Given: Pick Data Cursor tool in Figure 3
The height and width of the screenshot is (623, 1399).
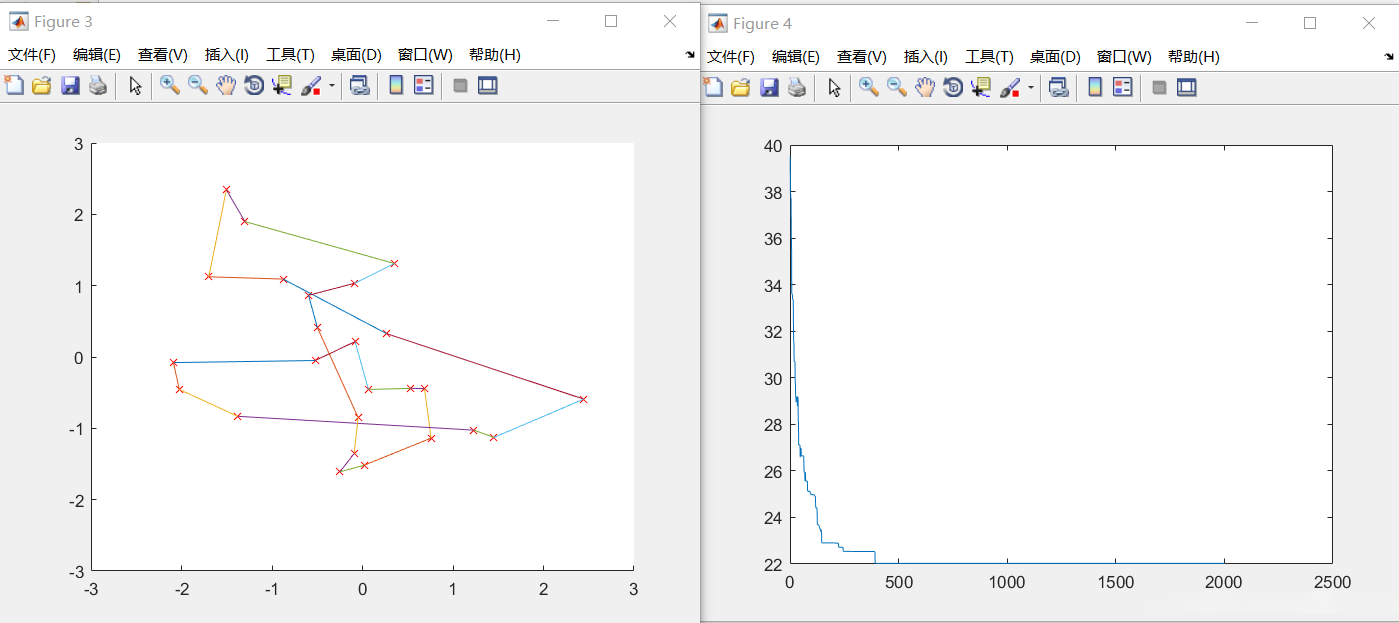Looking at the screenshot, I should click(x=282, y=86).
